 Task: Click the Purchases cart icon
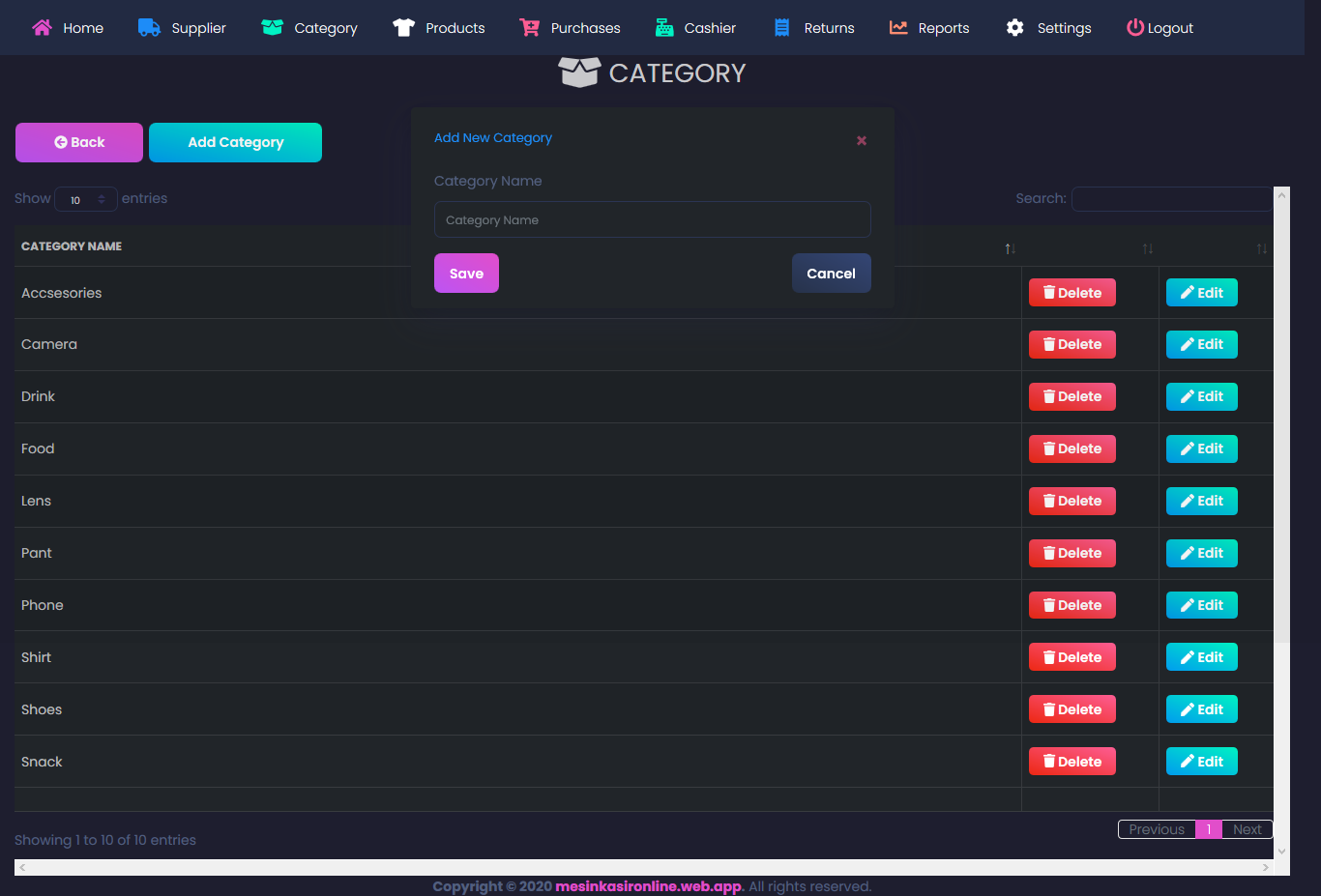click(529, 27)
